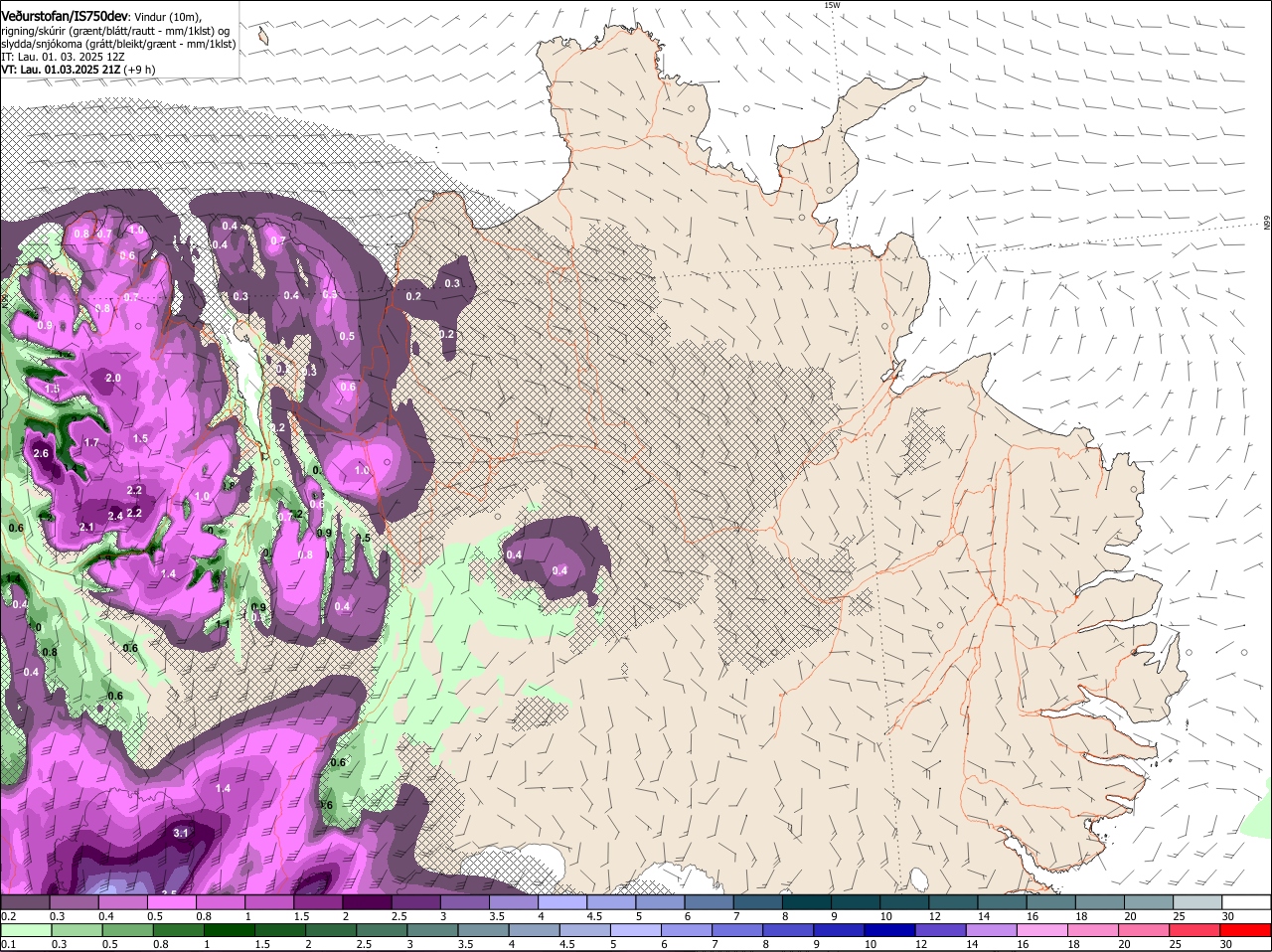
Task: Click the 15W longitude label
Action: pos(832,5)
